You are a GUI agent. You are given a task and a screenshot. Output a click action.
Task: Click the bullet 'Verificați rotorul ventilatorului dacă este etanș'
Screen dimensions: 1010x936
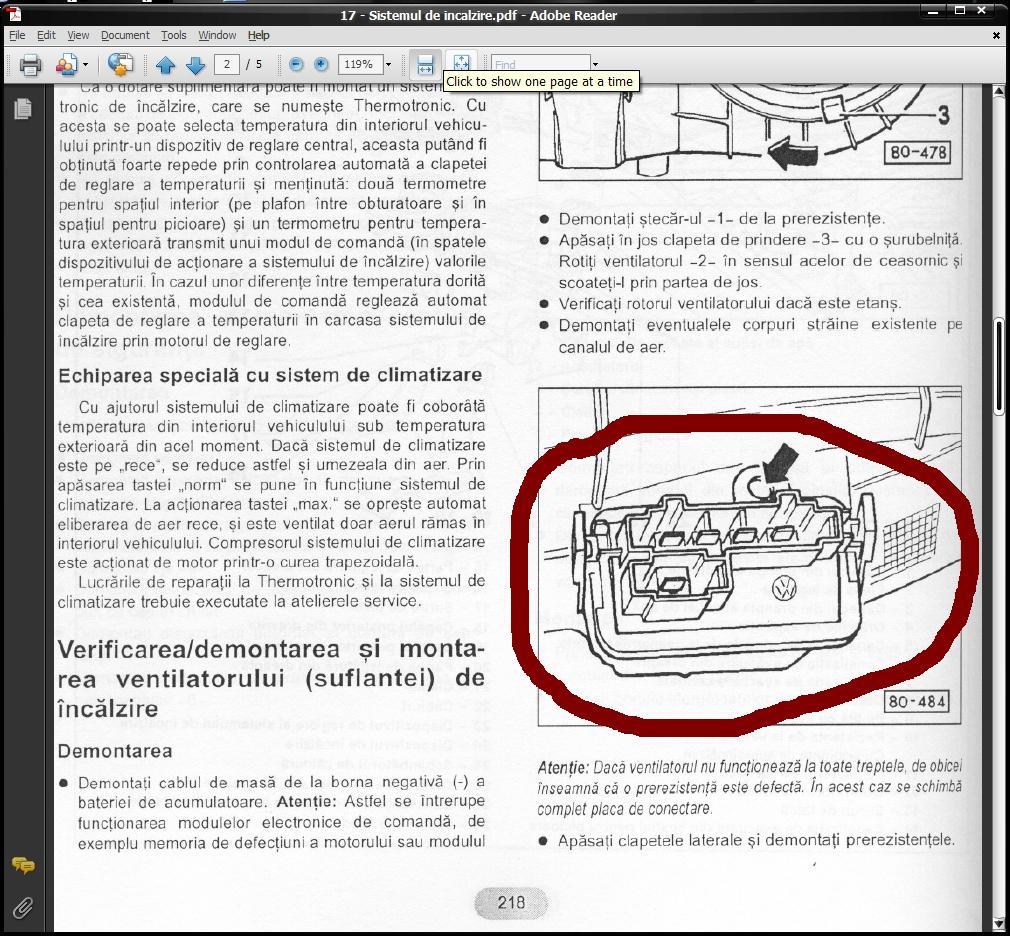[729, 303]
